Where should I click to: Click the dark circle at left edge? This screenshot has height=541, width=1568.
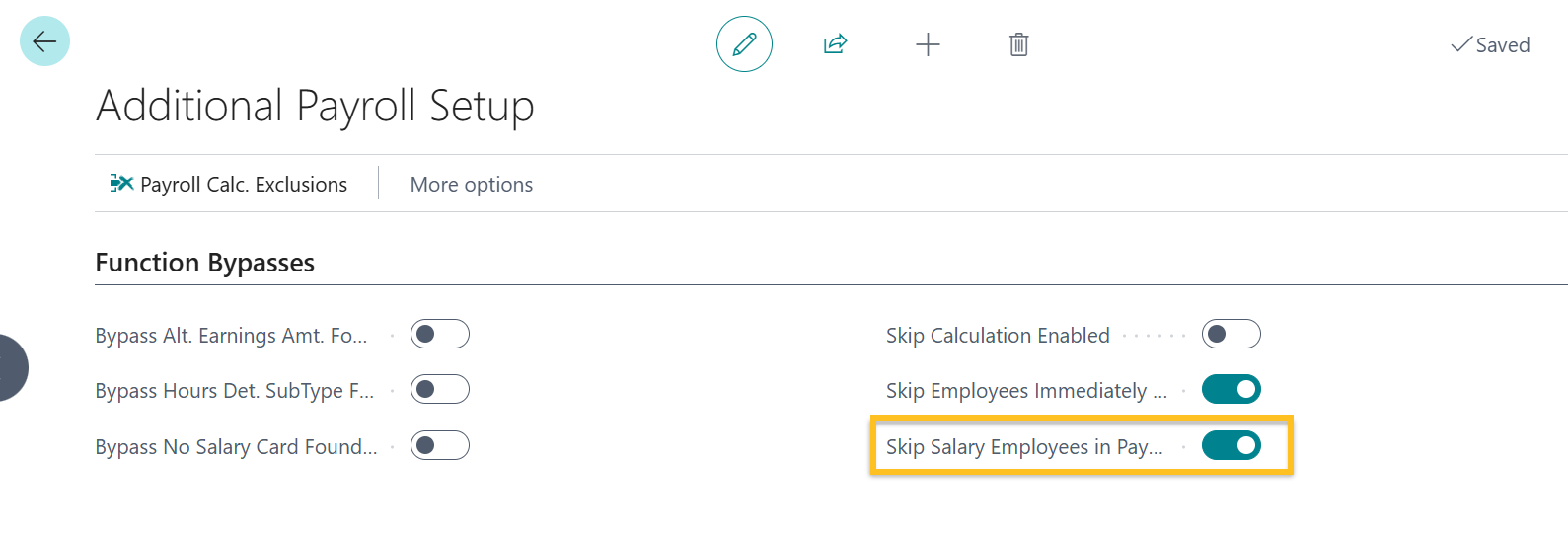pos(10,367)
